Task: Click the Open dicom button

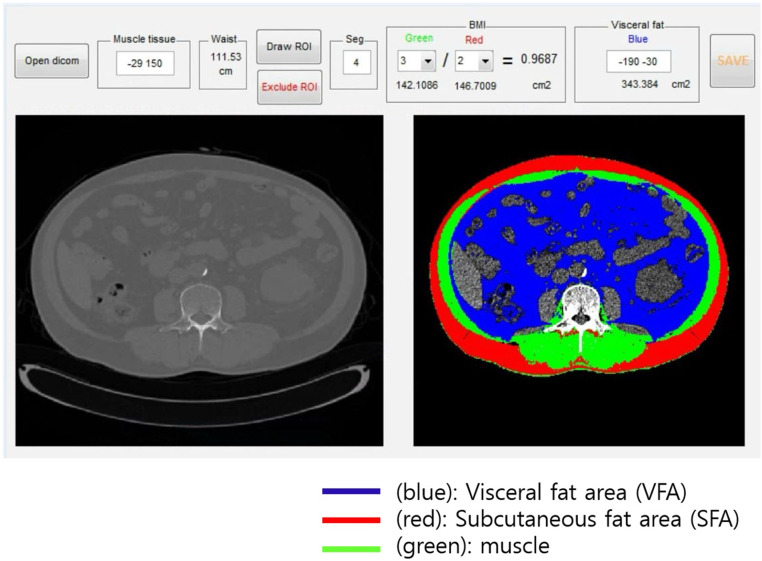Action: click(x=52, y=61)
